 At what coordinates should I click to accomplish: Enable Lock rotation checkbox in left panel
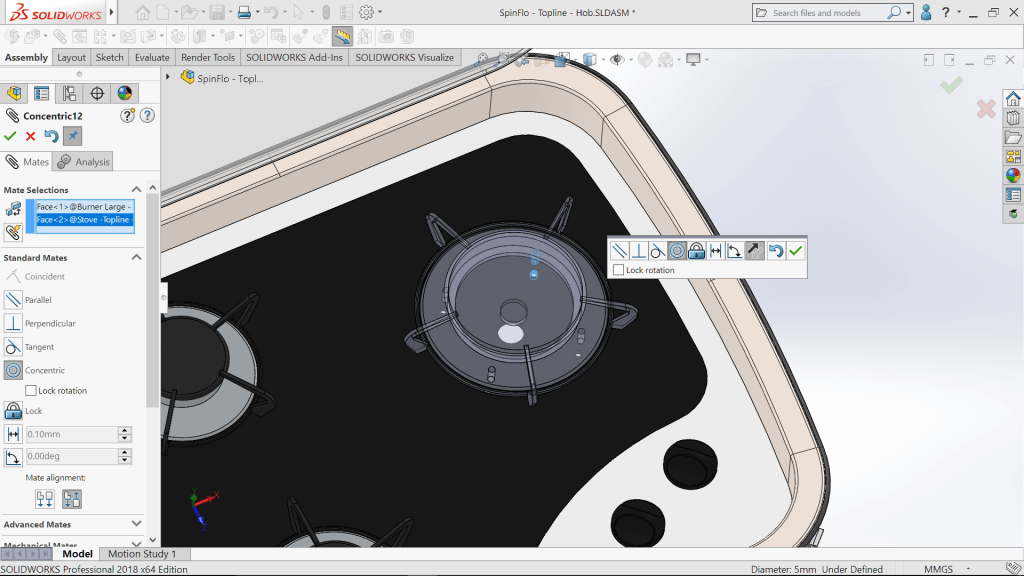pyautogui.click(x=31, y=391)
